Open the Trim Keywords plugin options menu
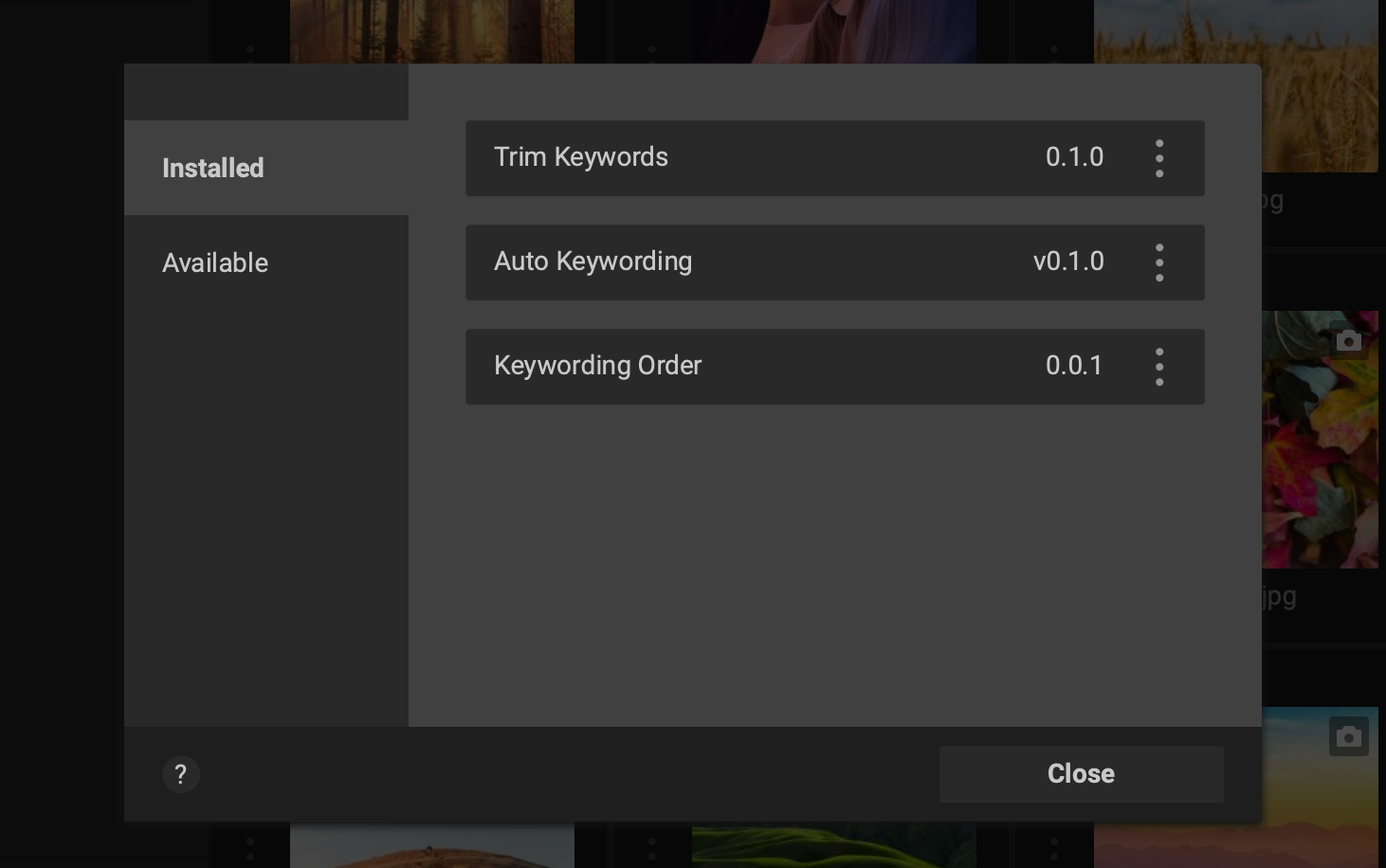Viewport: 1386px width, 868px height. (x=1159, y=158)
